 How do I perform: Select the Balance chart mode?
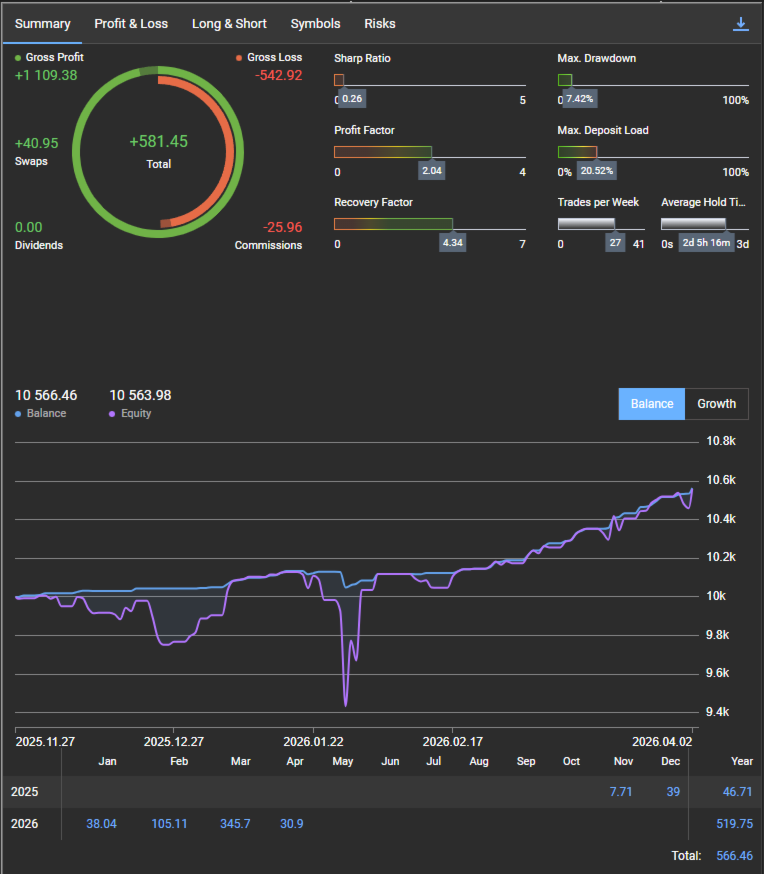click(652, 404)
